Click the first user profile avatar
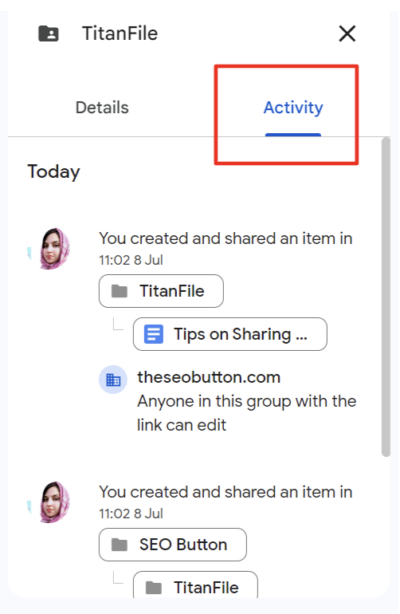The height and width of the screenshot is (614, 400). click(x=54, y=249)
